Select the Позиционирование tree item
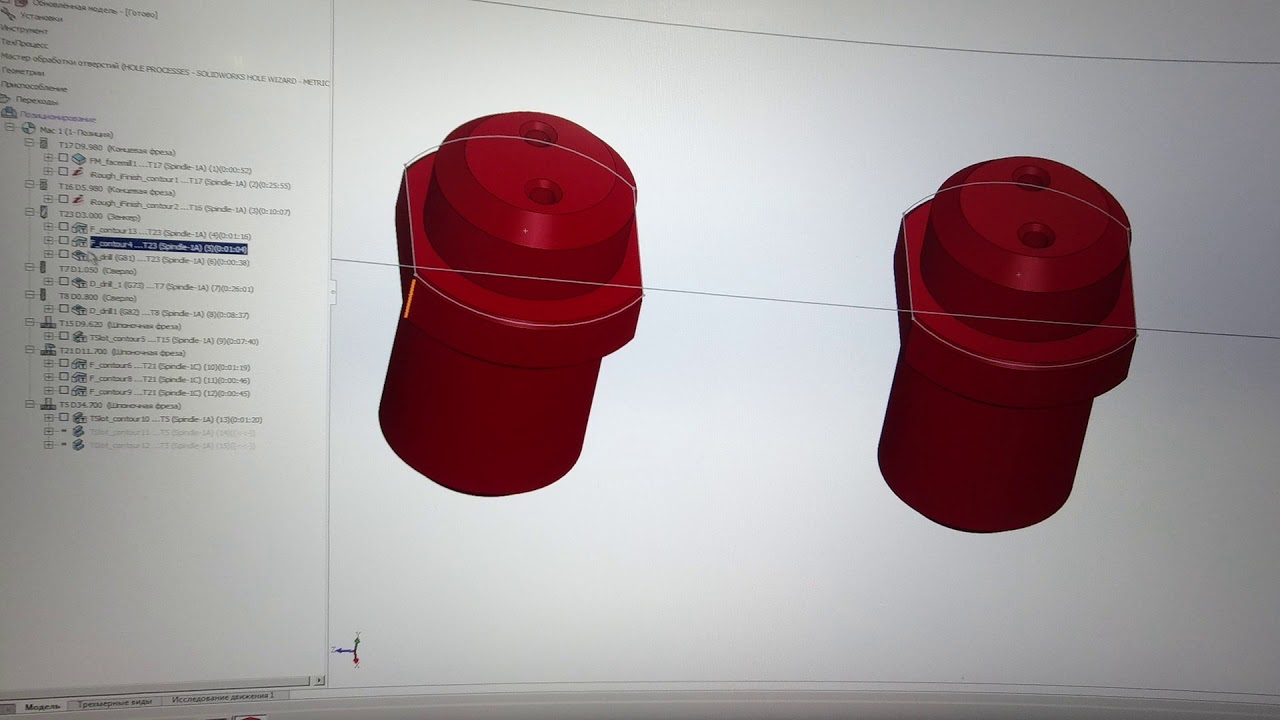Viewport: 1280px width, 720px height. coord(57,116)
